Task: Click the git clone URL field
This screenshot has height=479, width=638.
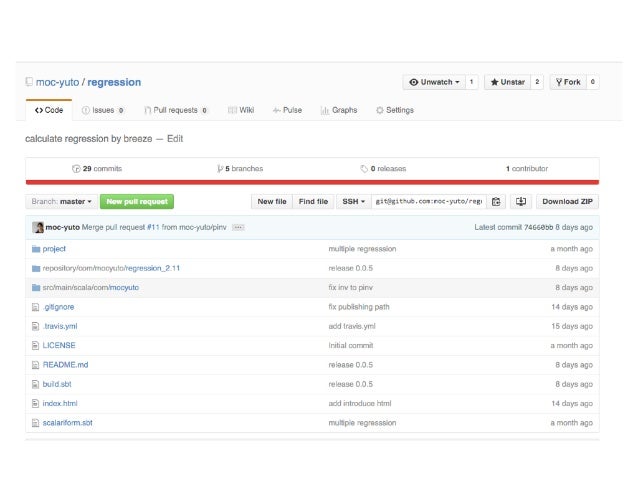Action: tap(427, 201)
